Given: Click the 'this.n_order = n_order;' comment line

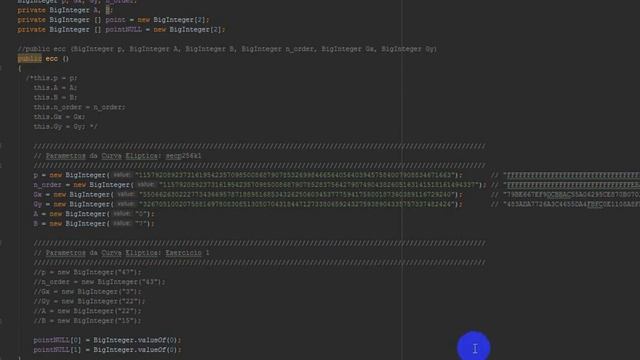Looking at the screenshot, I should [x=80, y=107].
